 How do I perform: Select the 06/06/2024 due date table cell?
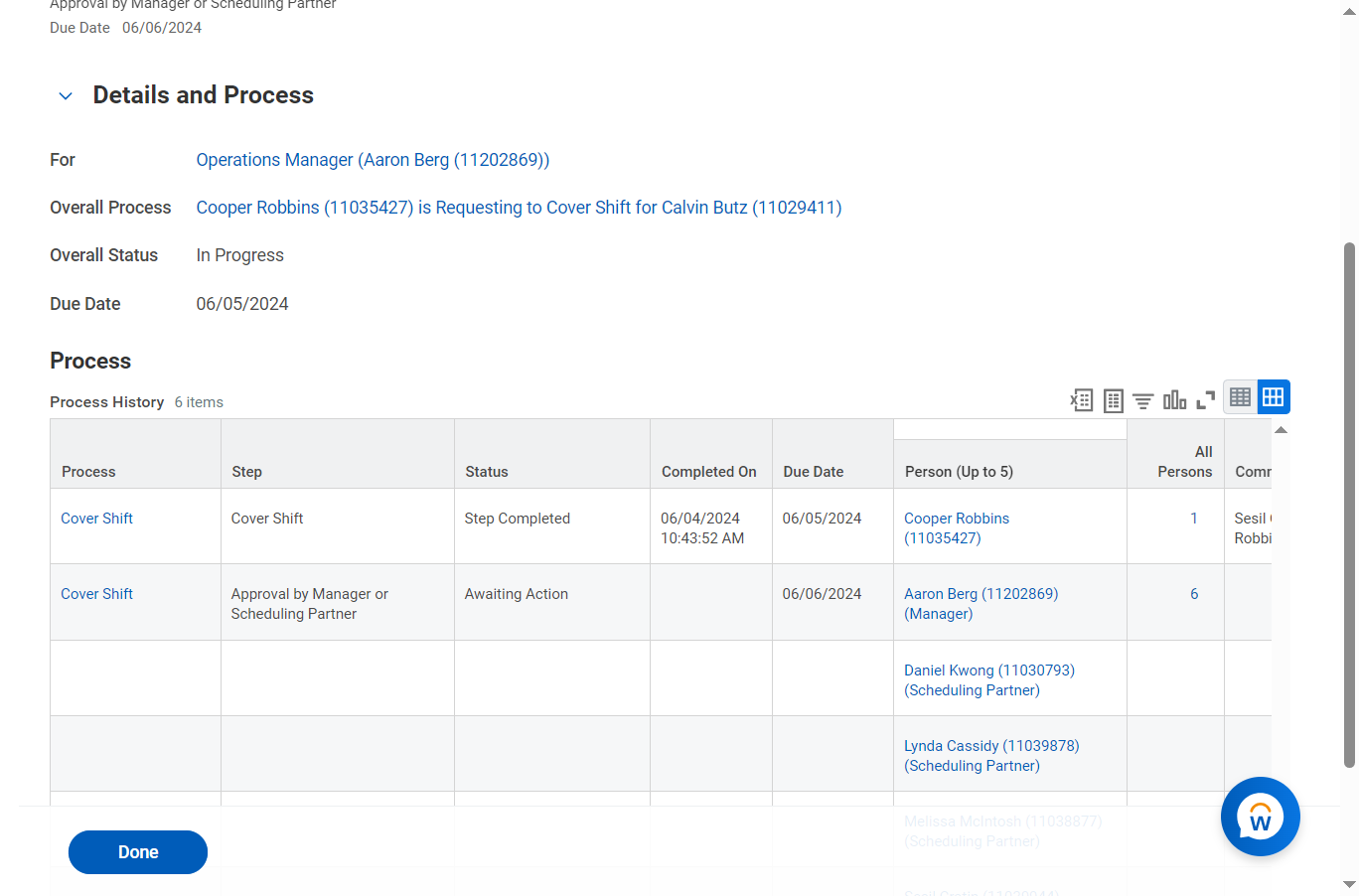tap(832, 602)
